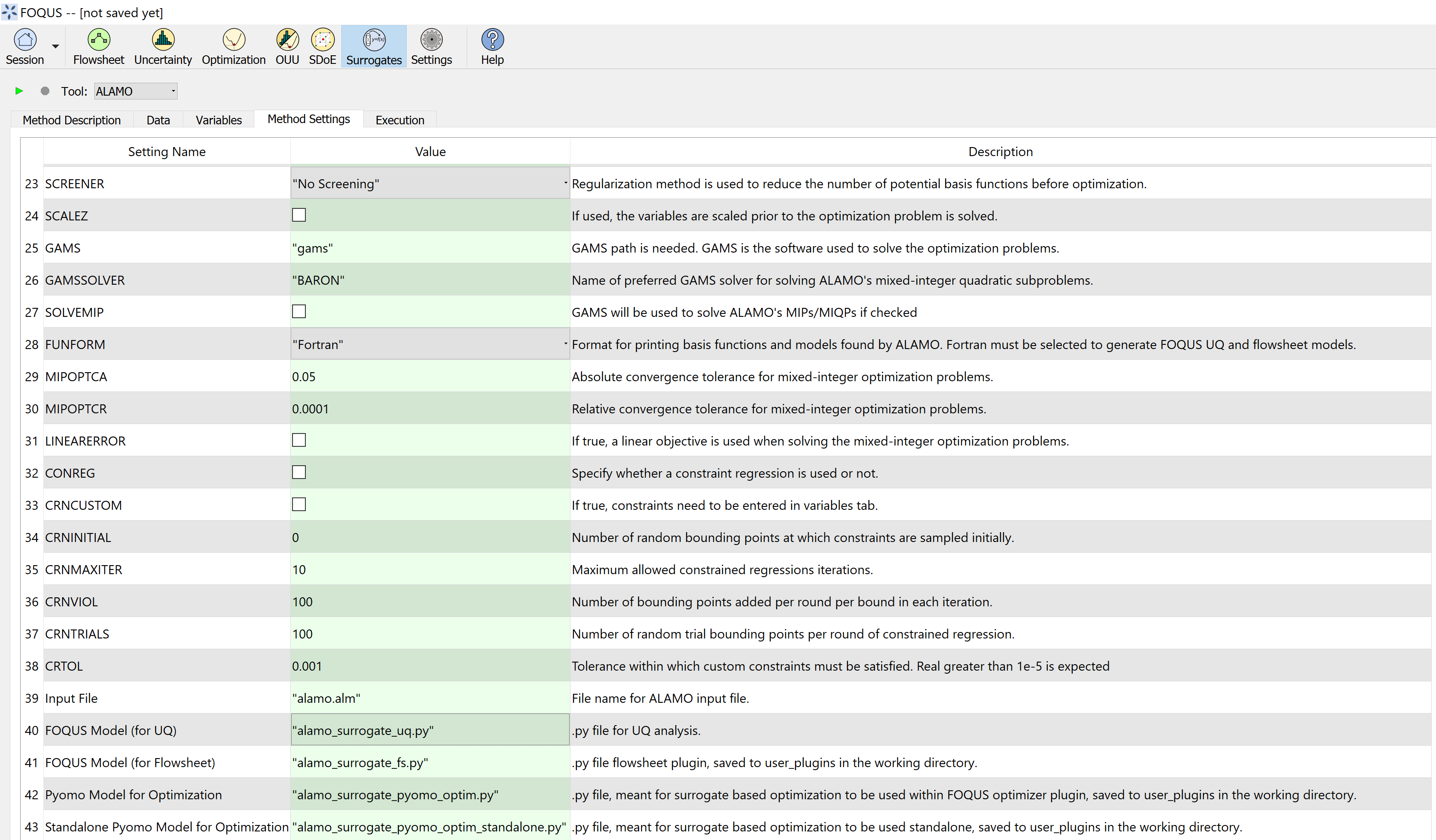Edit the GAMSSOLVER value "BARON"
Image resolution: width=1436 pixels, height=840 pixels.
coord(430,280)
